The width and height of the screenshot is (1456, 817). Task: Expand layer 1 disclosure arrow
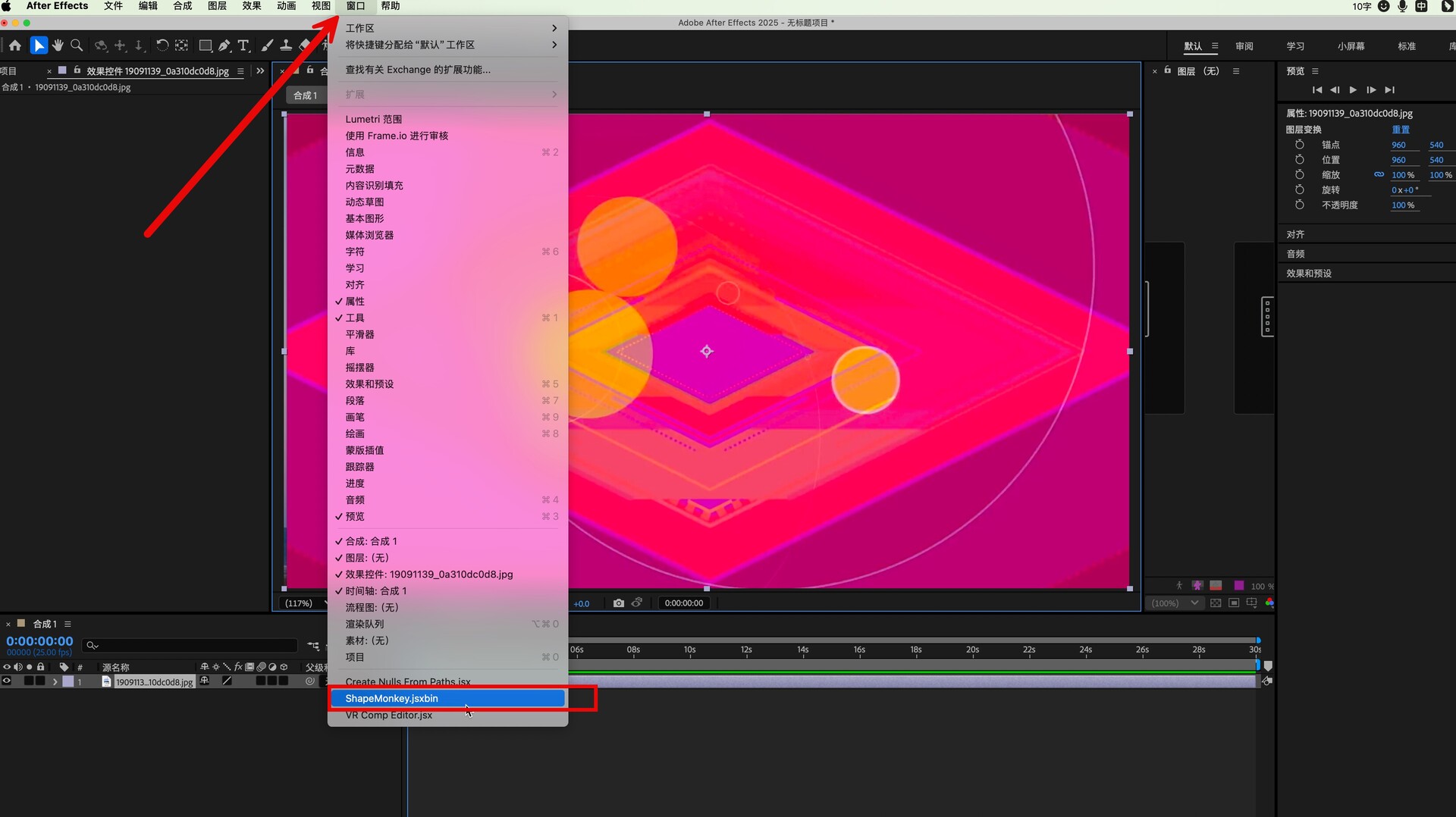coord(55,681)
